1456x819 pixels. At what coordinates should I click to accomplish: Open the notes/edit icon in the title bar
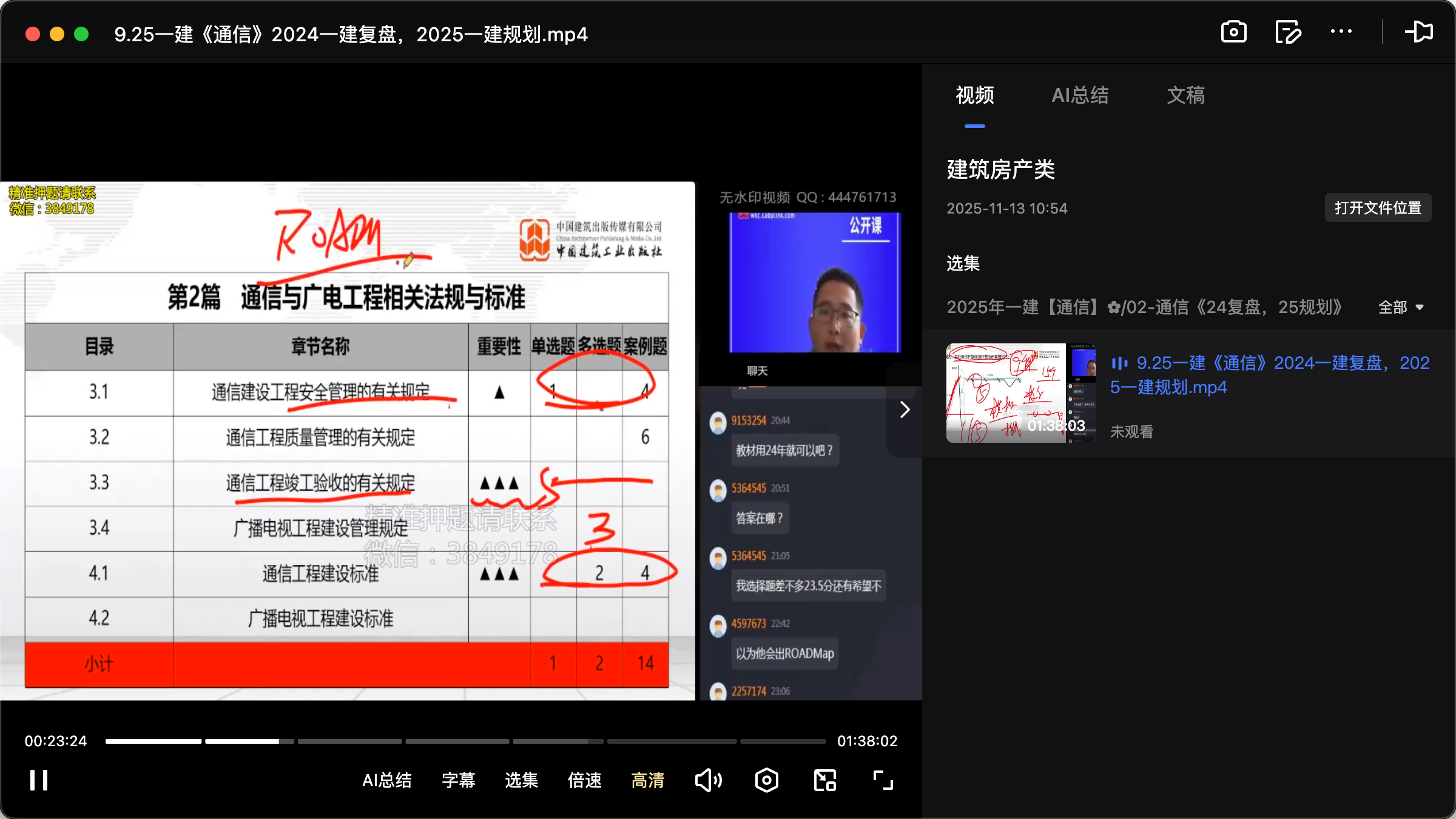tap(1288, 32)
